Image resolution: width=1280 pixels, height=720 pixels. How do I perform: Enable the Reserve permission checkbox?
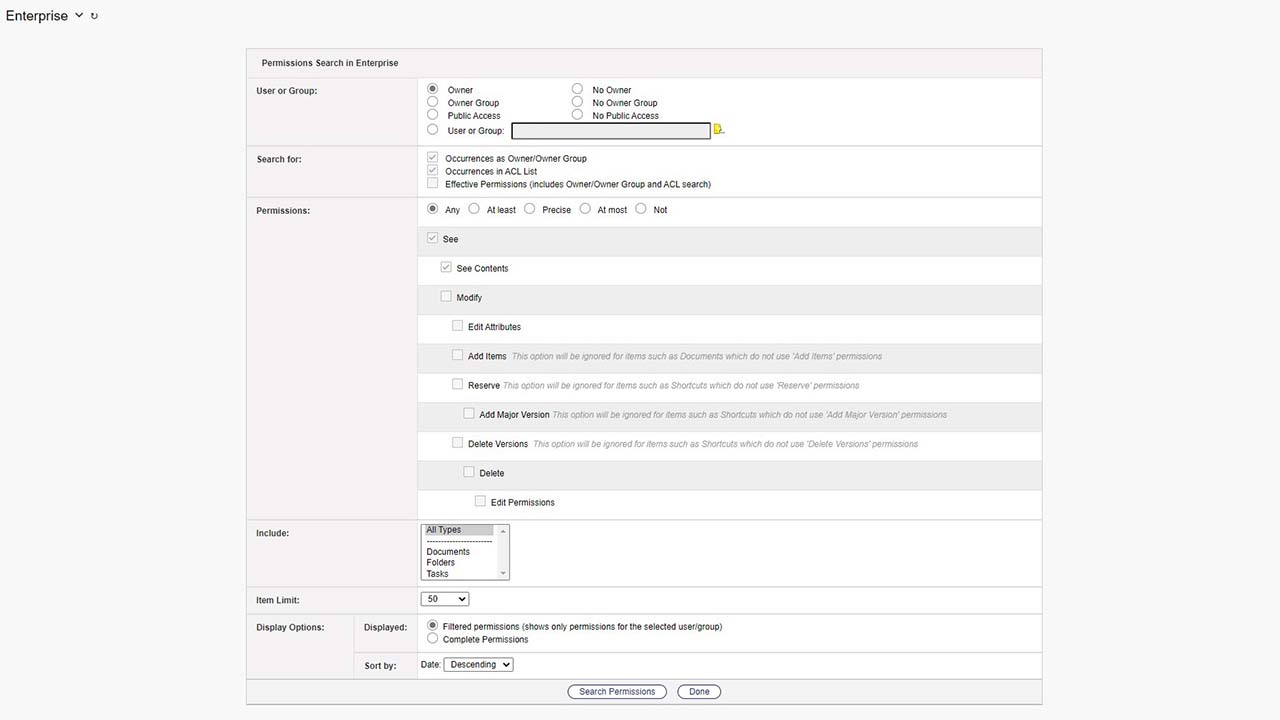(458, 384)
